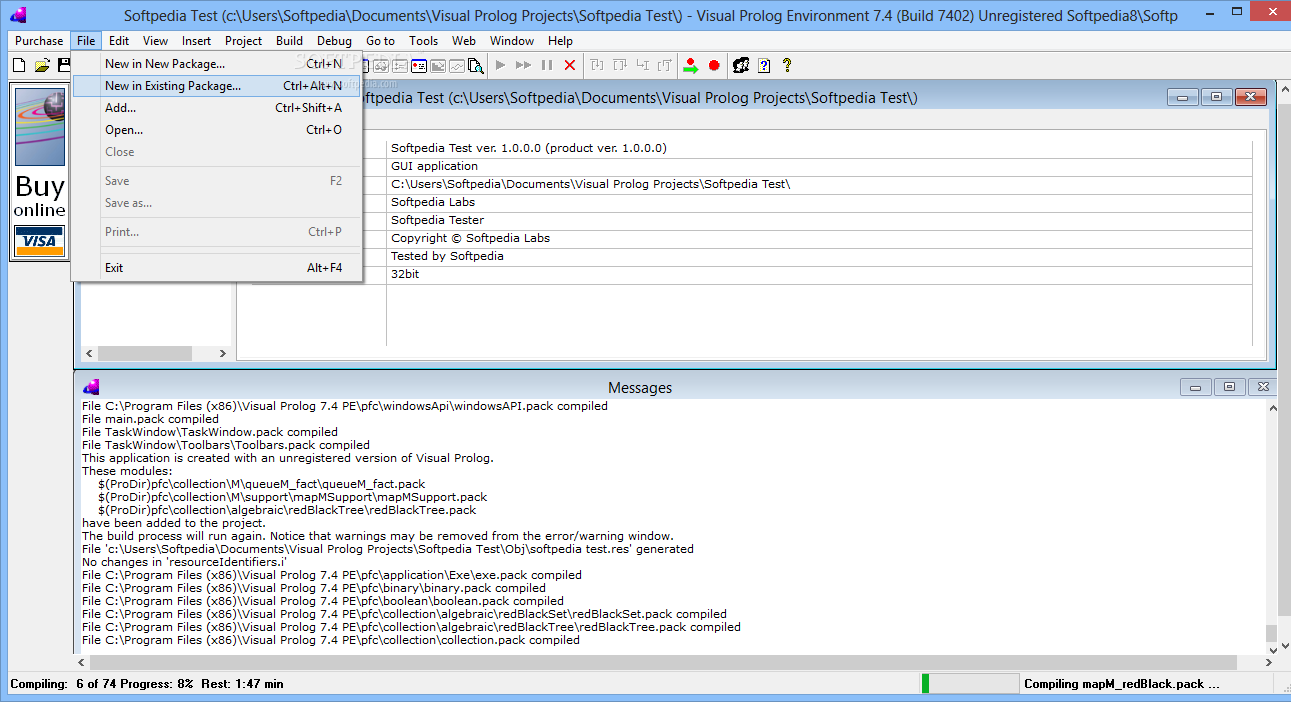
Task: Click the grayed-out picture toolbar icon
Action: 437,66
